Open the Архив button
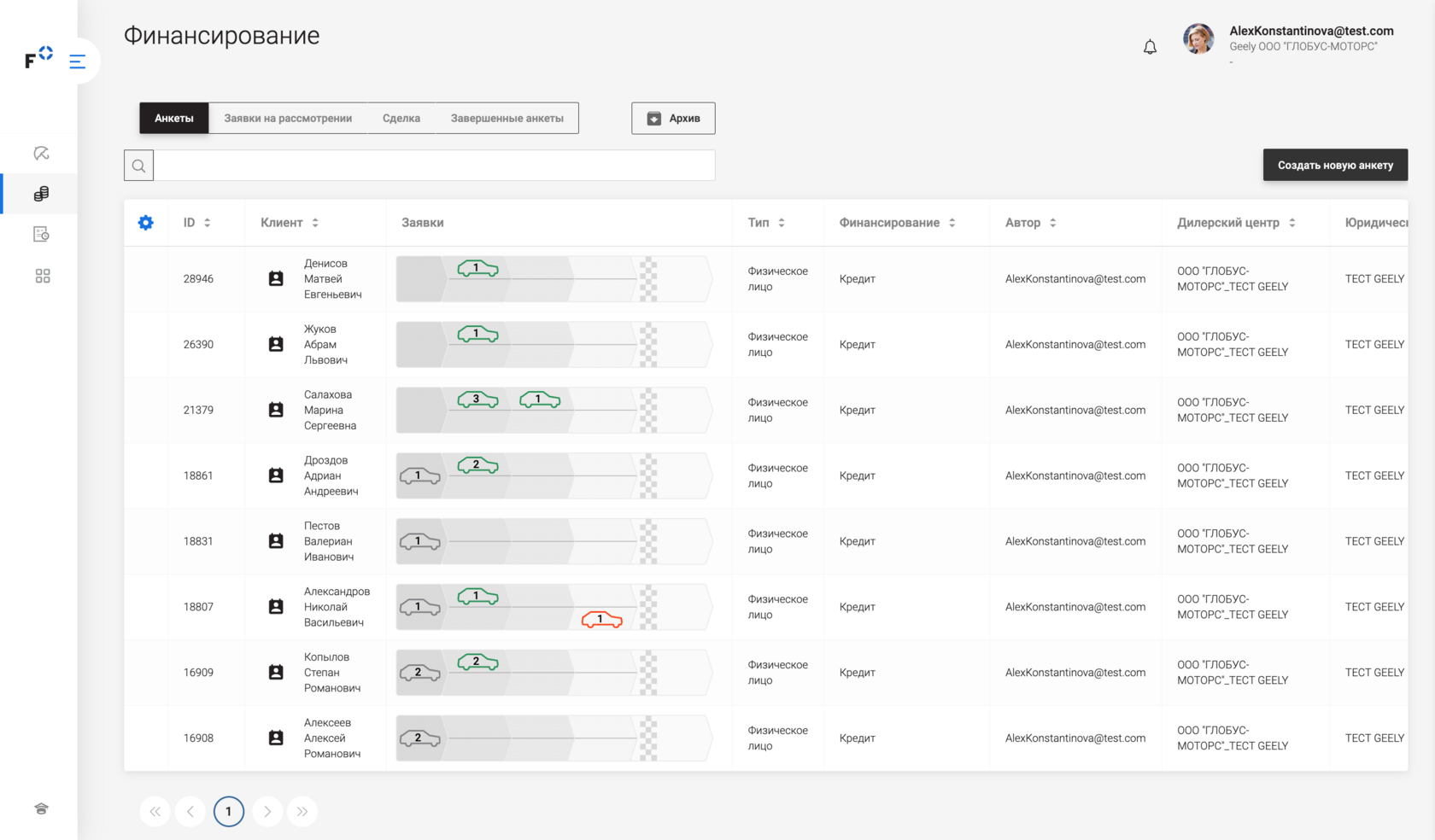The height and width of the screenshot is (840, 1435). coord(673,119)
